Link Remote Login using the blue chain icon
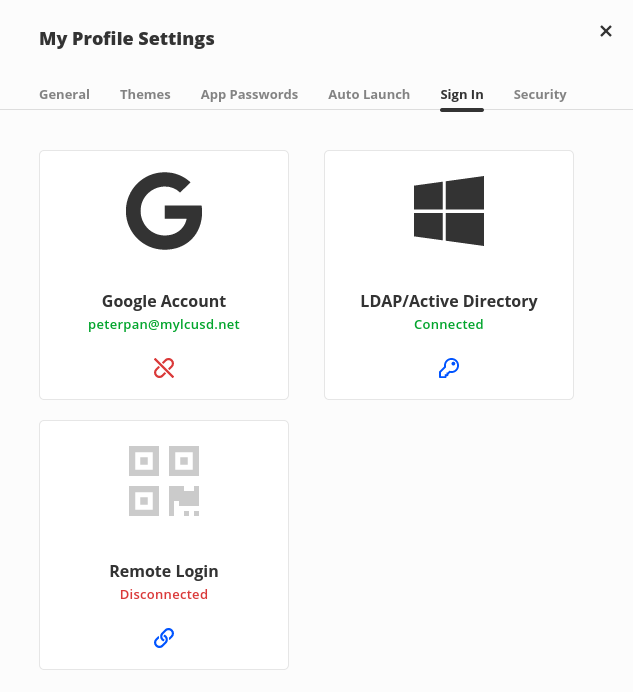Screen dimensions: 633x692 point(164,638)
